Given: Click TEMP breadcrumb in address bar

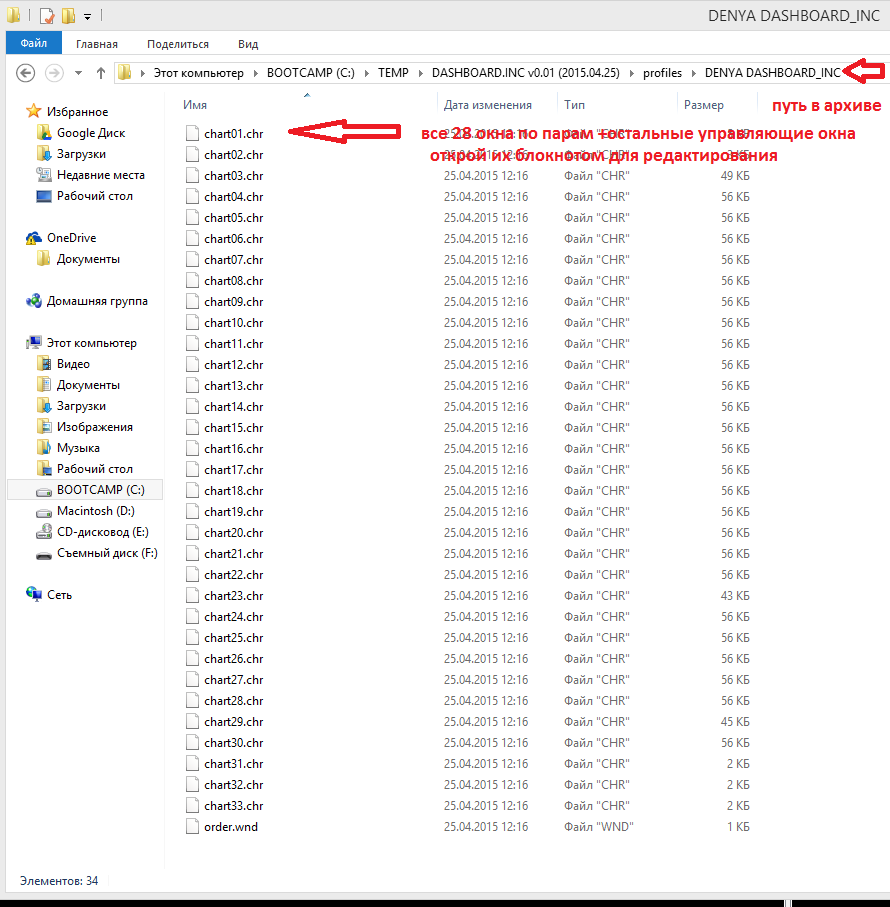Looking at the screenshot, I should 393,73.
